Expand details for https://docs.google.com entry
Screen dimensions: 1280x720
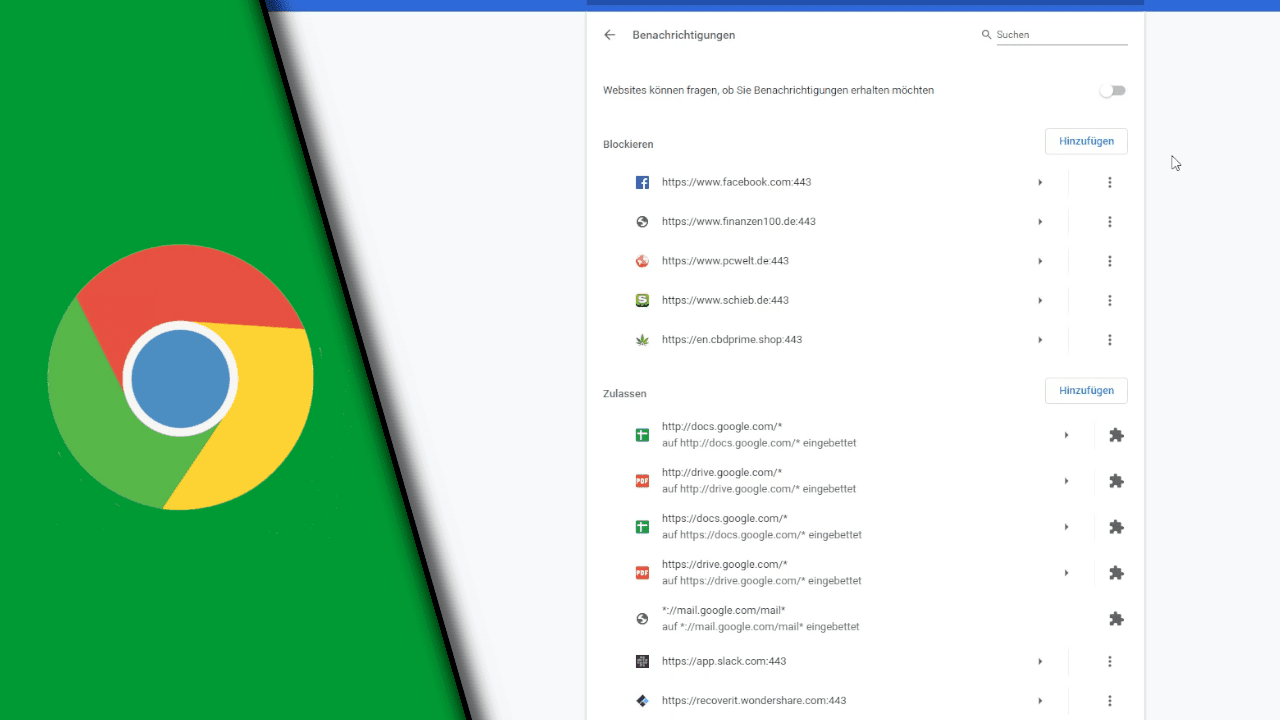[x=1067, y=527]
